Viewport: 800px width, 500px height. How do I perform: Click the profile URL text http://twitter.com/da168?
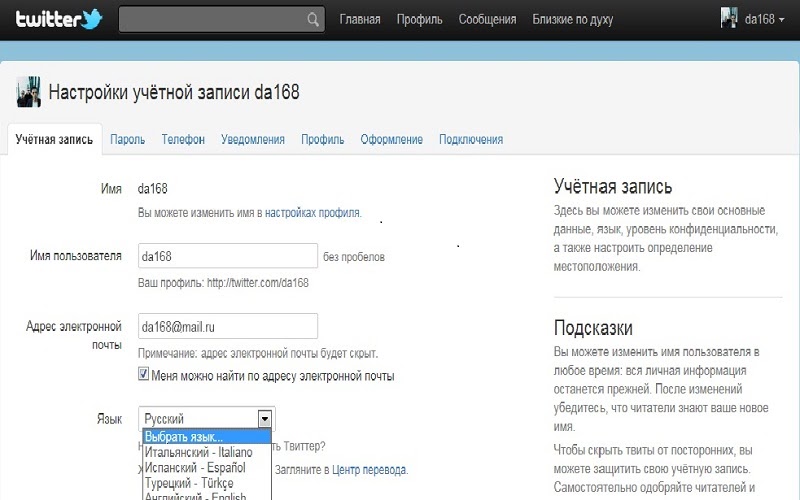tap(258, 283)
